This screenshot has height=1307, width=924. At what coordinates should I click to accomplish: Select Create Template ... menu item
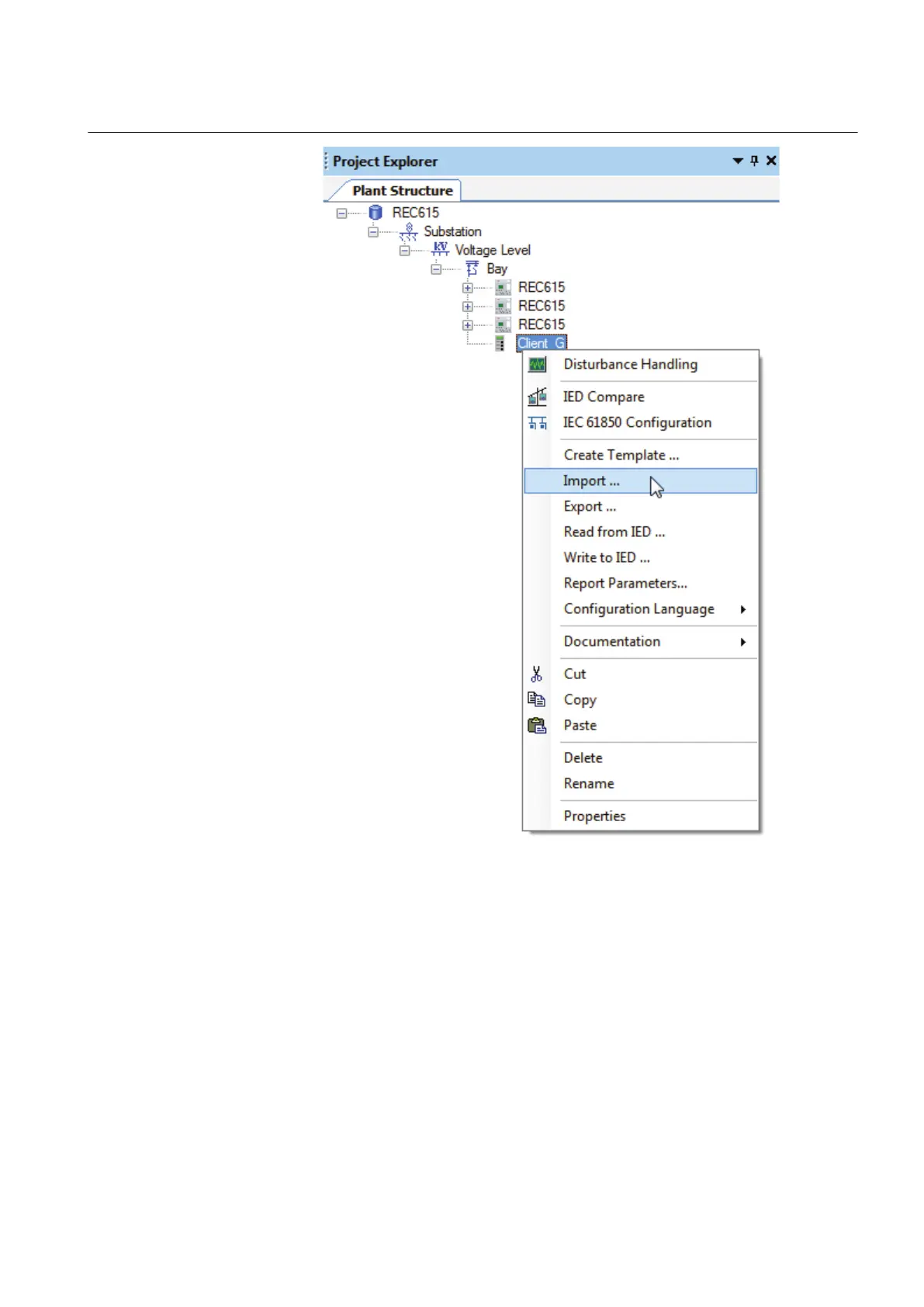(x=641, y=455)
